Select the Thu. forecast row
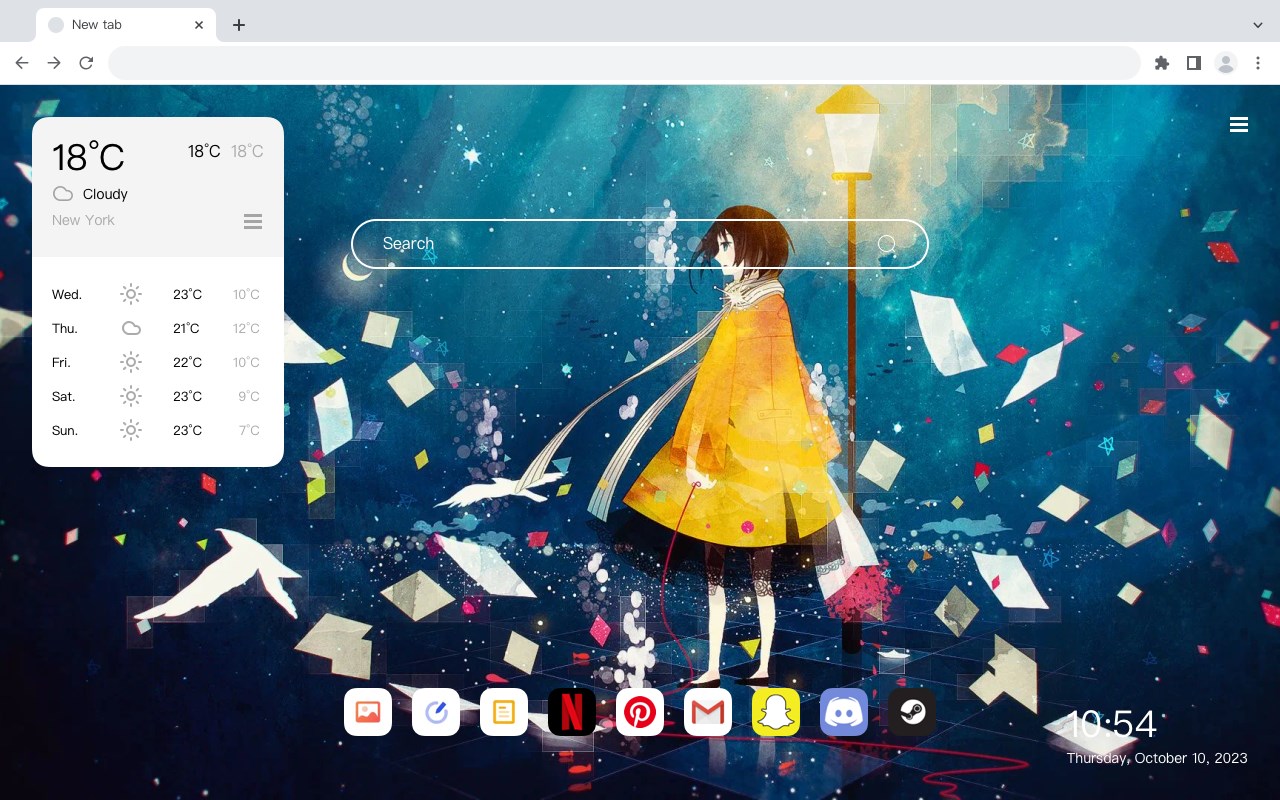Viewport: 1280px width, 800px height. click(x=158, y=328)
